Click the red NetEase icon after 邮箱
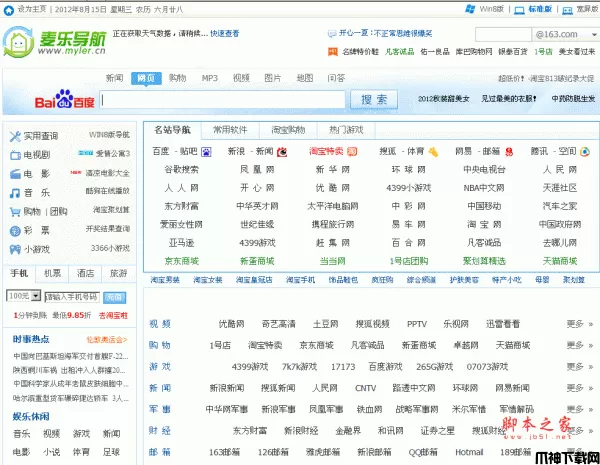This screenshot has height=465, width=600. (x=509, y=152)
